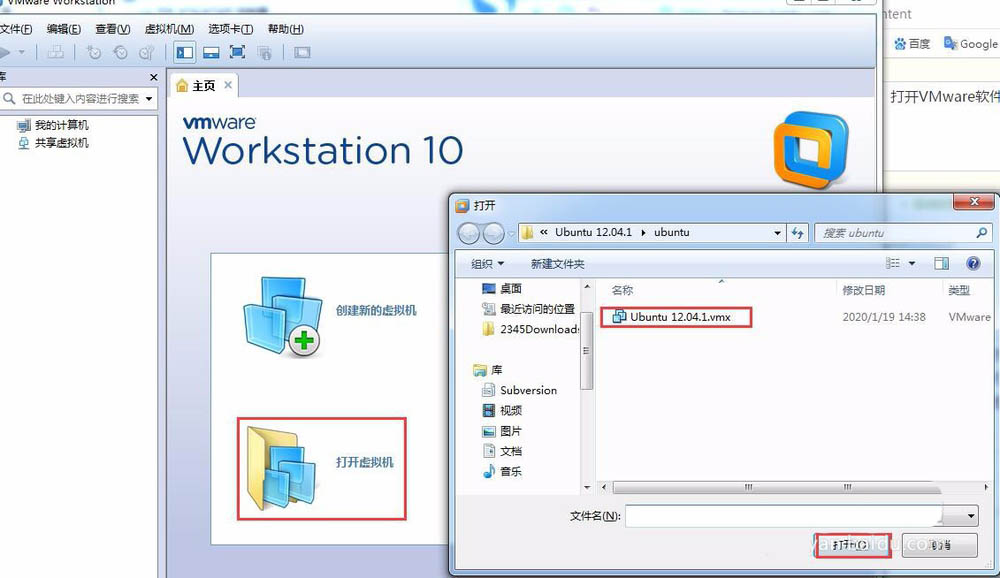Select 音乐 library in navigation pane
The image size is (1000, 578).
502,471
